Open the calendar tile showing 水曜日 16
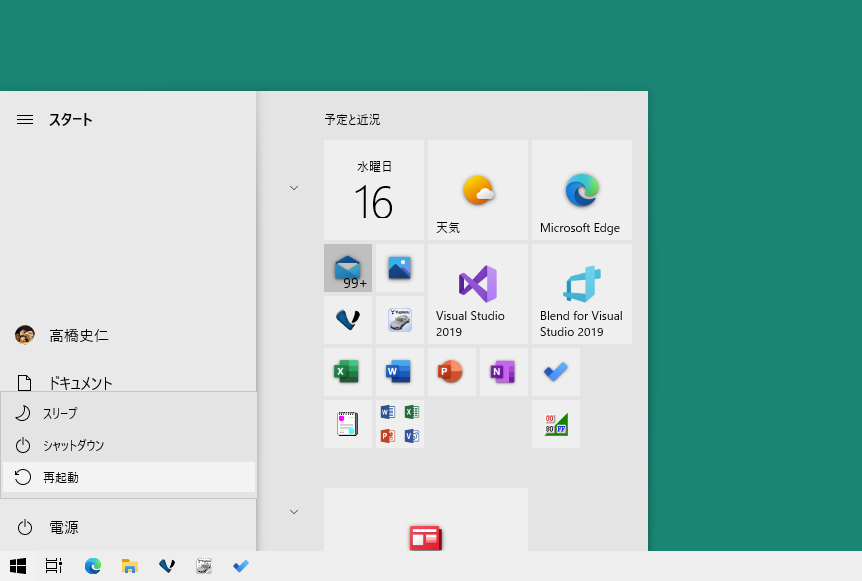Image resolution: width=862 pixels, height=581 pixels. (x=374, y=190)
